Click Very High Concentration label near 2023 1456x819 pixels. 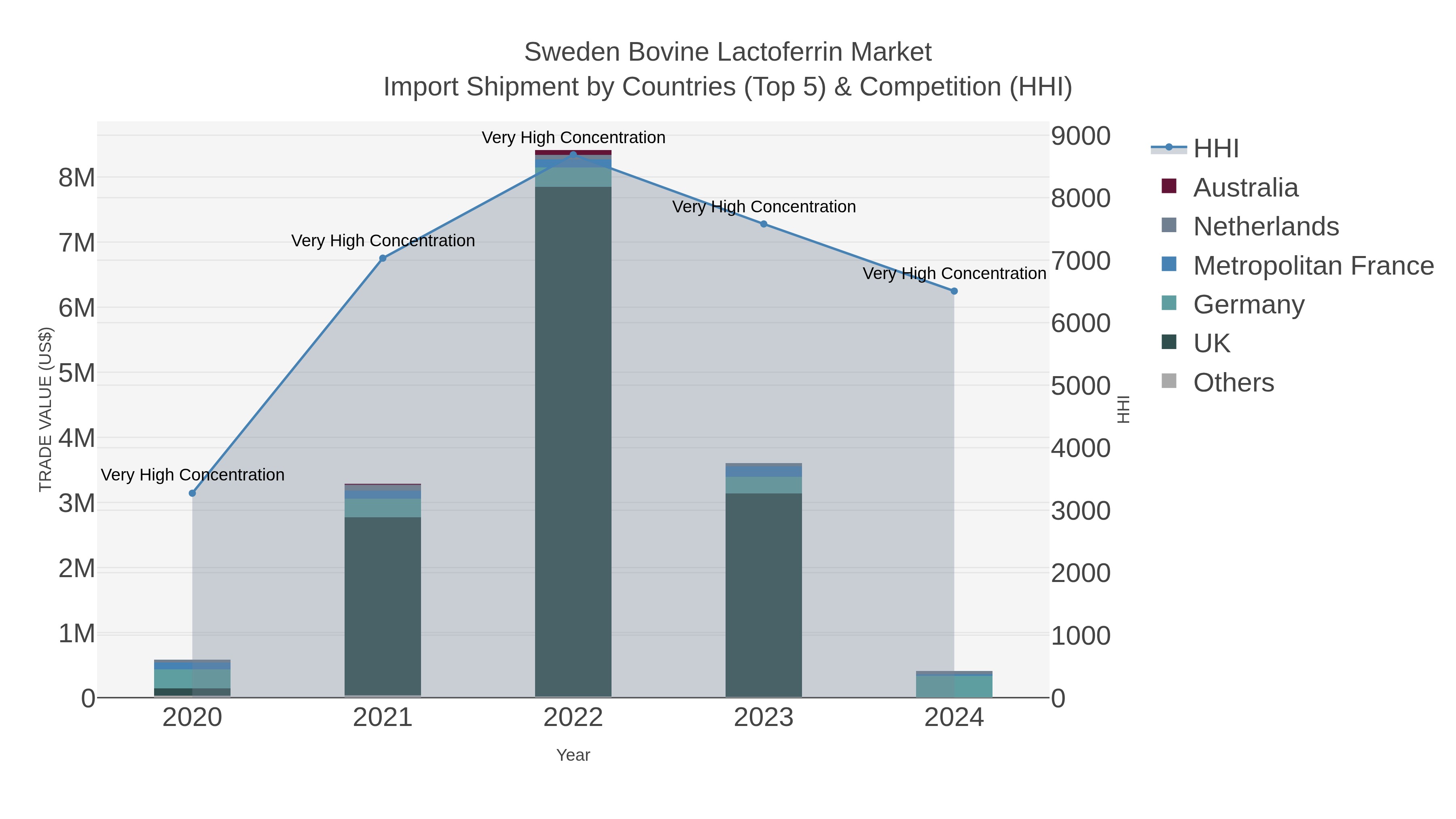point(764,207)
